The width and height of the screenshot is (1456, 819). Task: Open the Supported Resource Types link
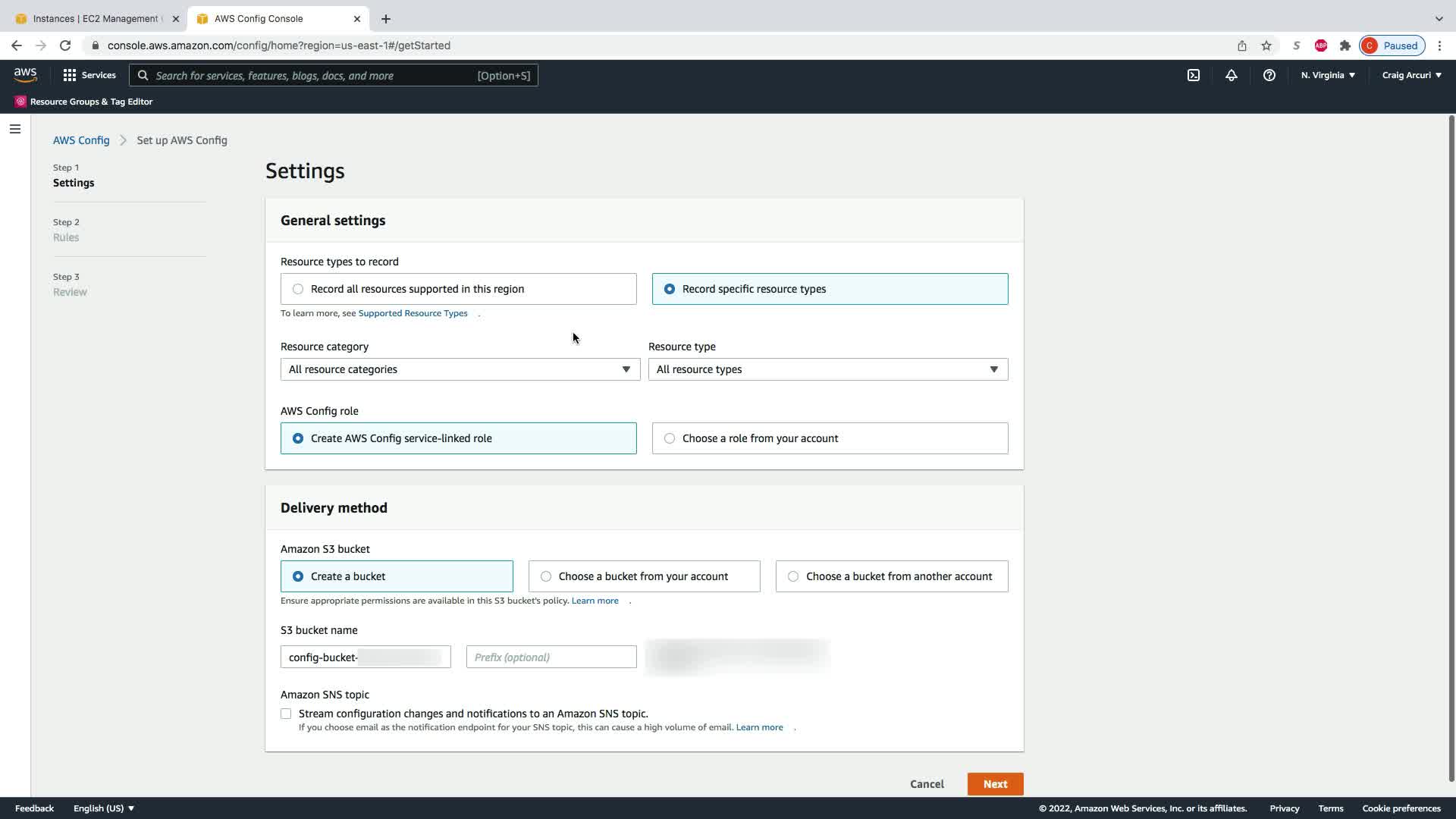click(x=413, y=313)
